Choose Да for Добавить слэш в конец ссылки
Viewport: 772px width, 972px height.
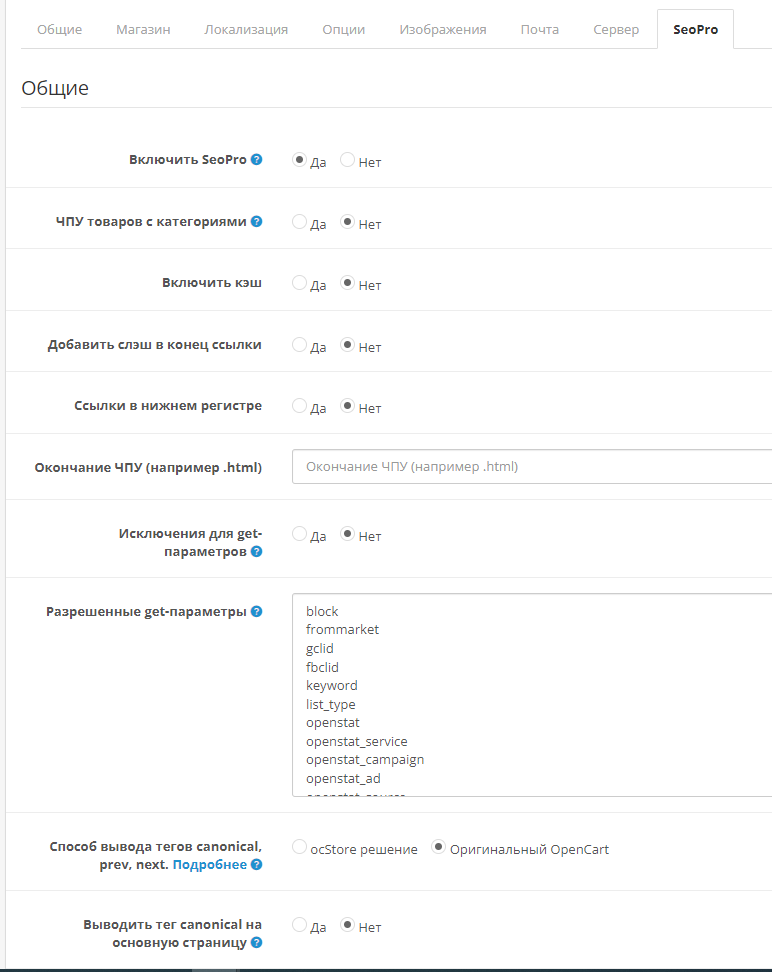pos(299,345)
